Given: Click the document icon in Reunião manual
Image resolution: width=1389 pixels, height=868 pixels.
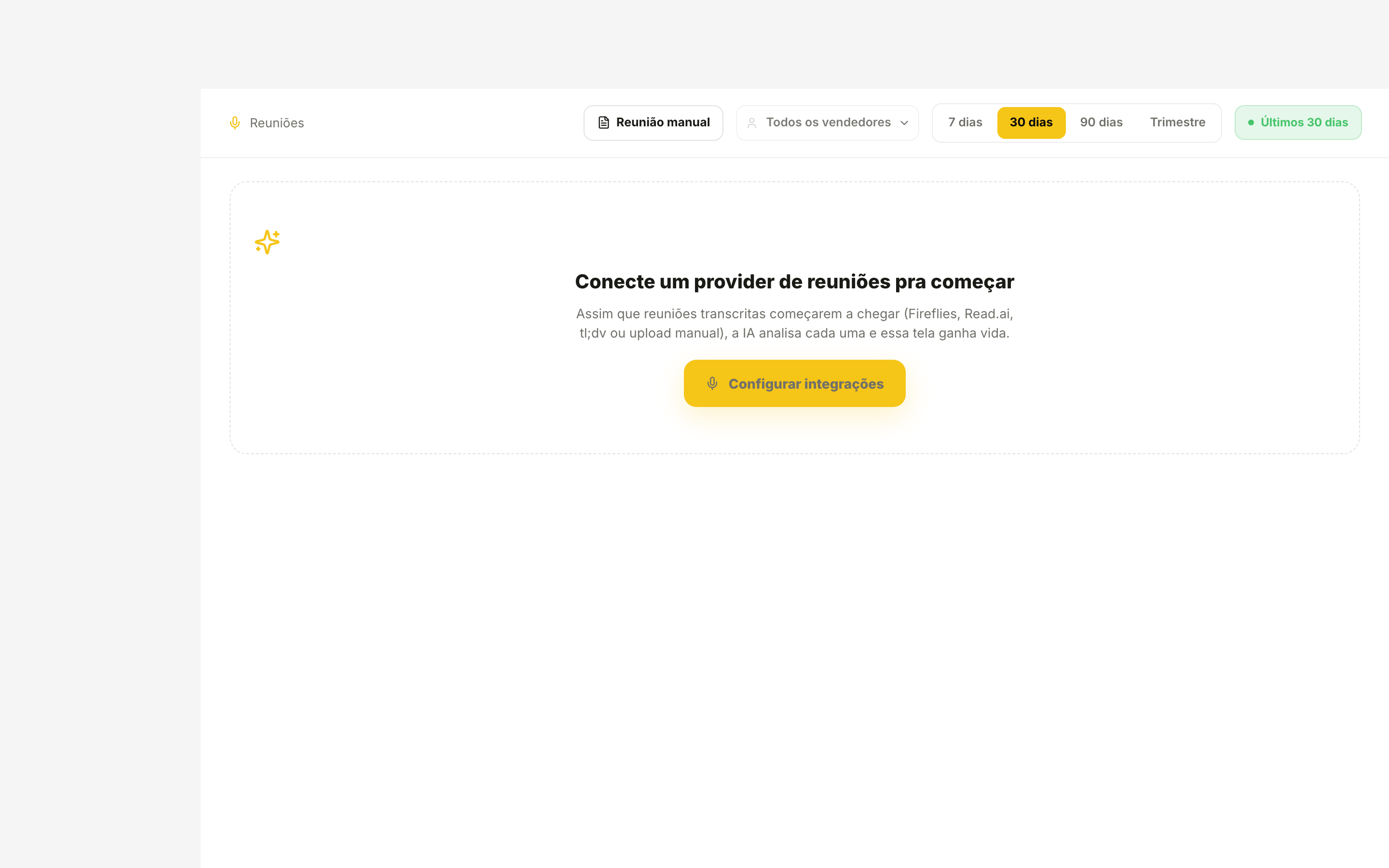Looking at the screenshot, I should point(603,122).
